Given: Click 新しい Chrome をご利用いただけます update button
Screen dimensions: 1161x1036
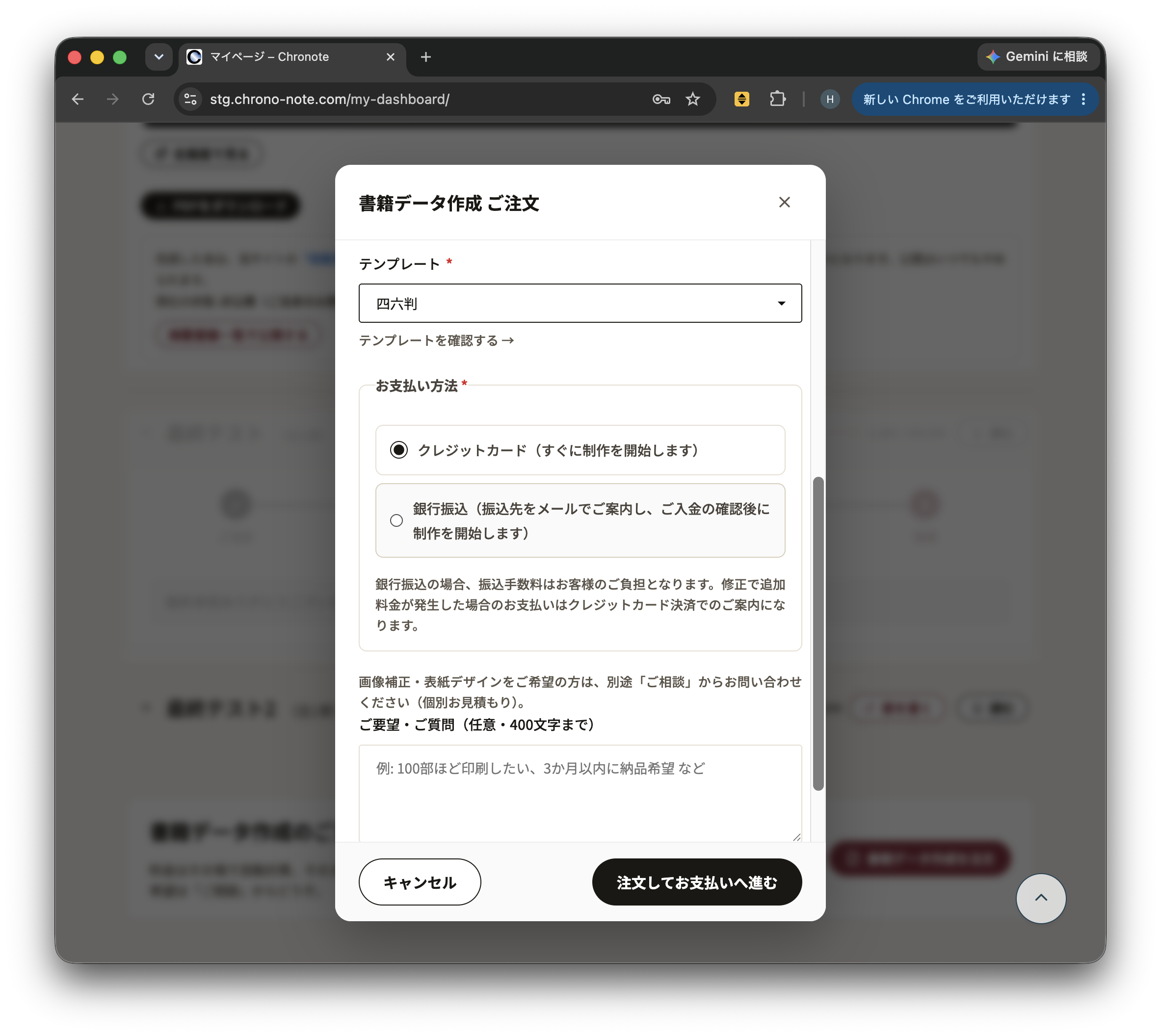Looking at the screenshot, I should [966, 100].
